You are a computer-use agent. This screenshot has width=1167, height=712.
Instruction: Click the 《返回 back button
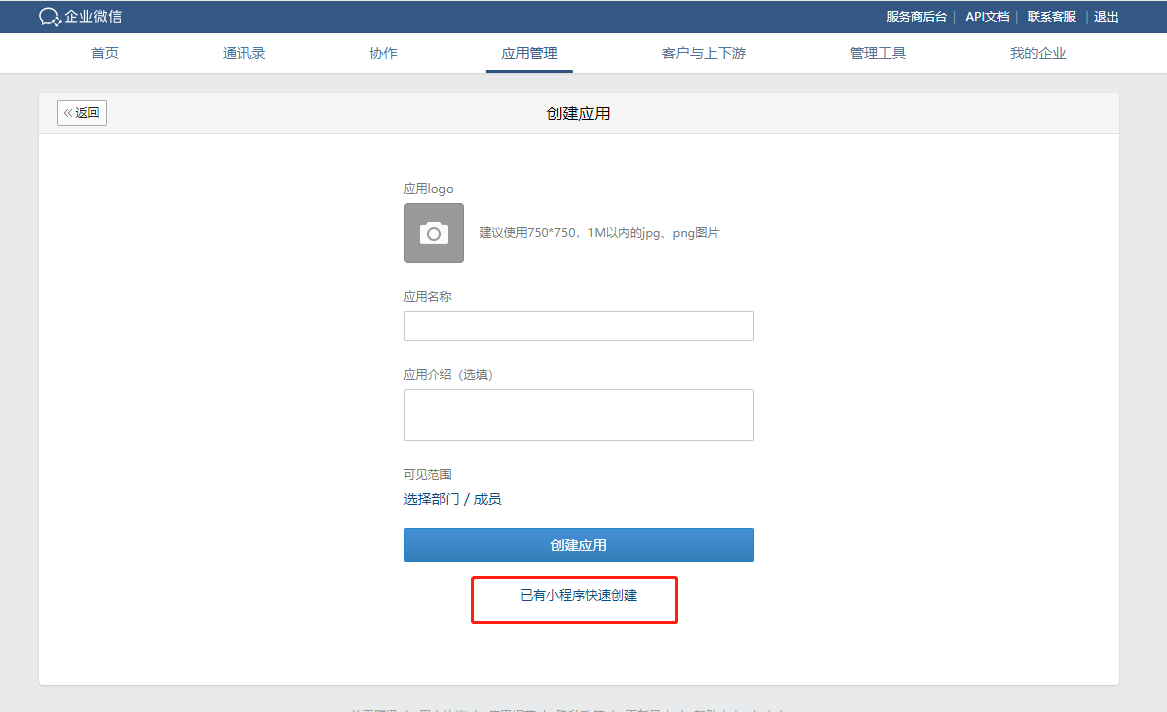(81, 113)
